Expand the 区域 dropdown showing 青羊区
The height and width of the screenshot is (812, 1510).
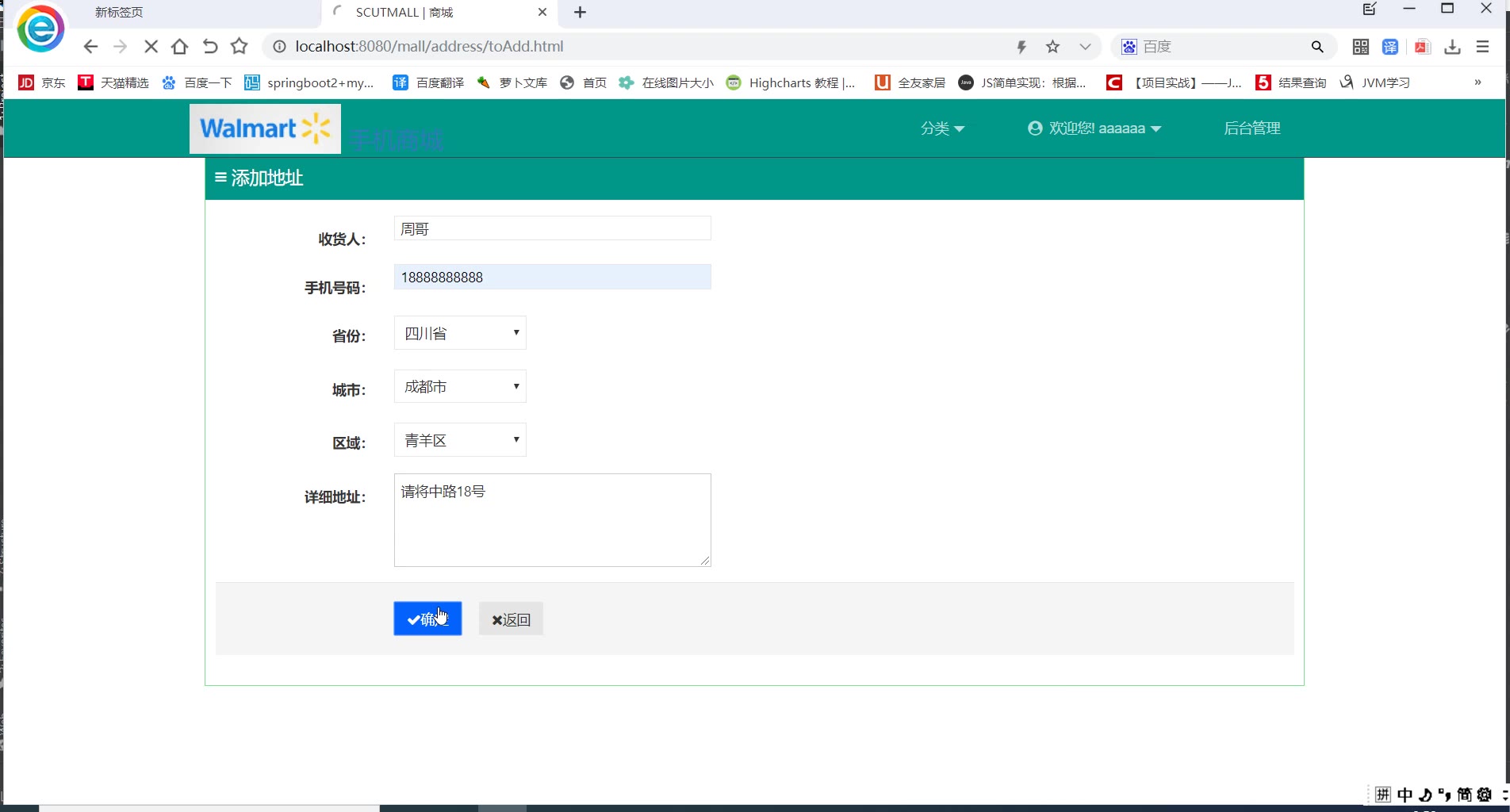coord(460,440)
